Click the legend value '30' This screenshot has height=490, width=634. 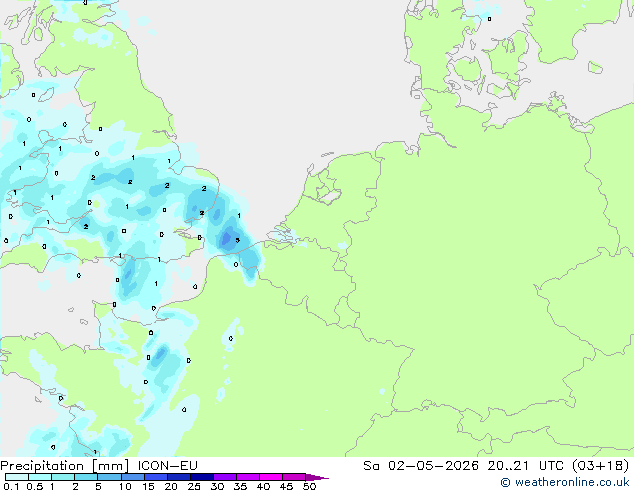[x=217, y=486]
